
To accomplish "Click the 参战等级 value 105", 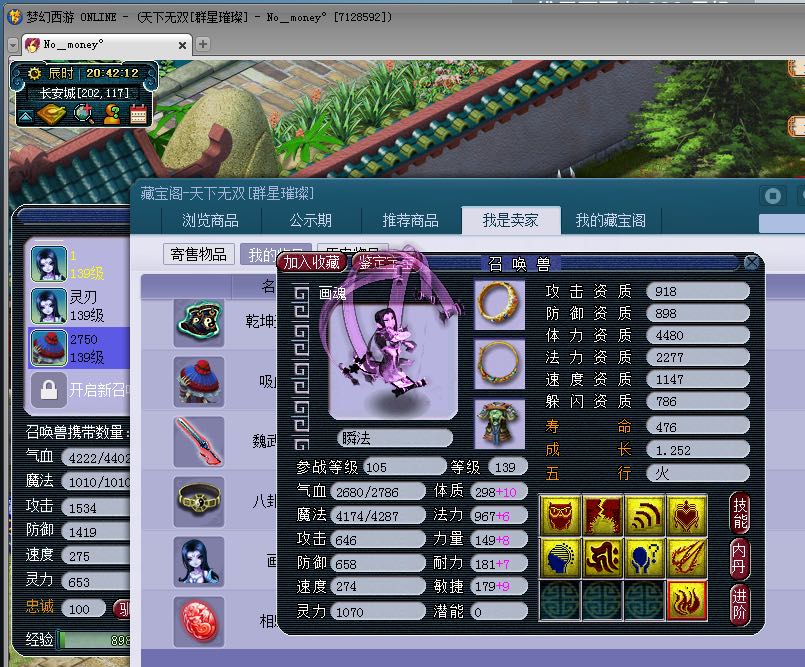I will 405,467.
